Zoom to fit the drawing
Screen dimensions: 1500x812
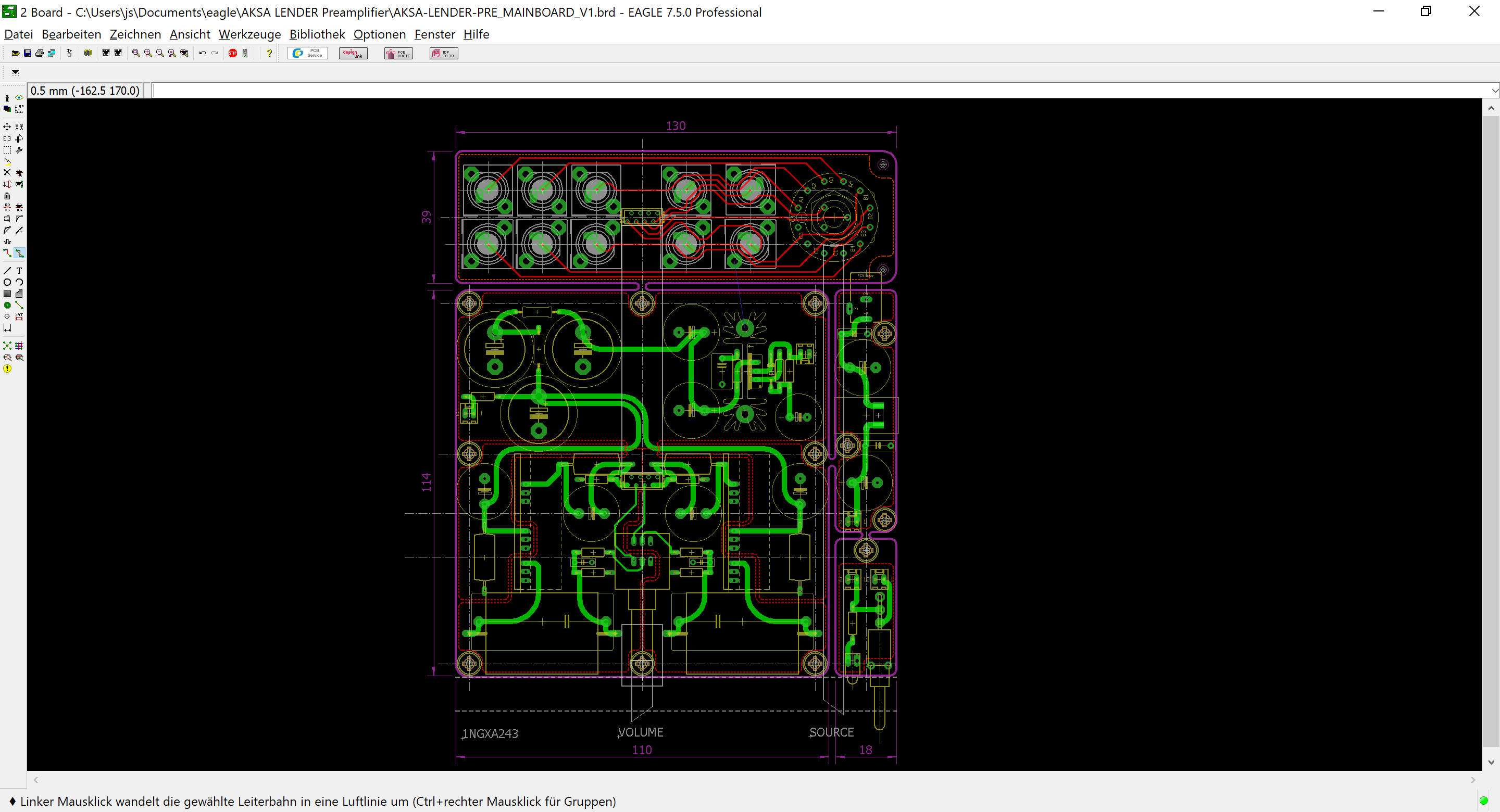(x=135, y=53)
